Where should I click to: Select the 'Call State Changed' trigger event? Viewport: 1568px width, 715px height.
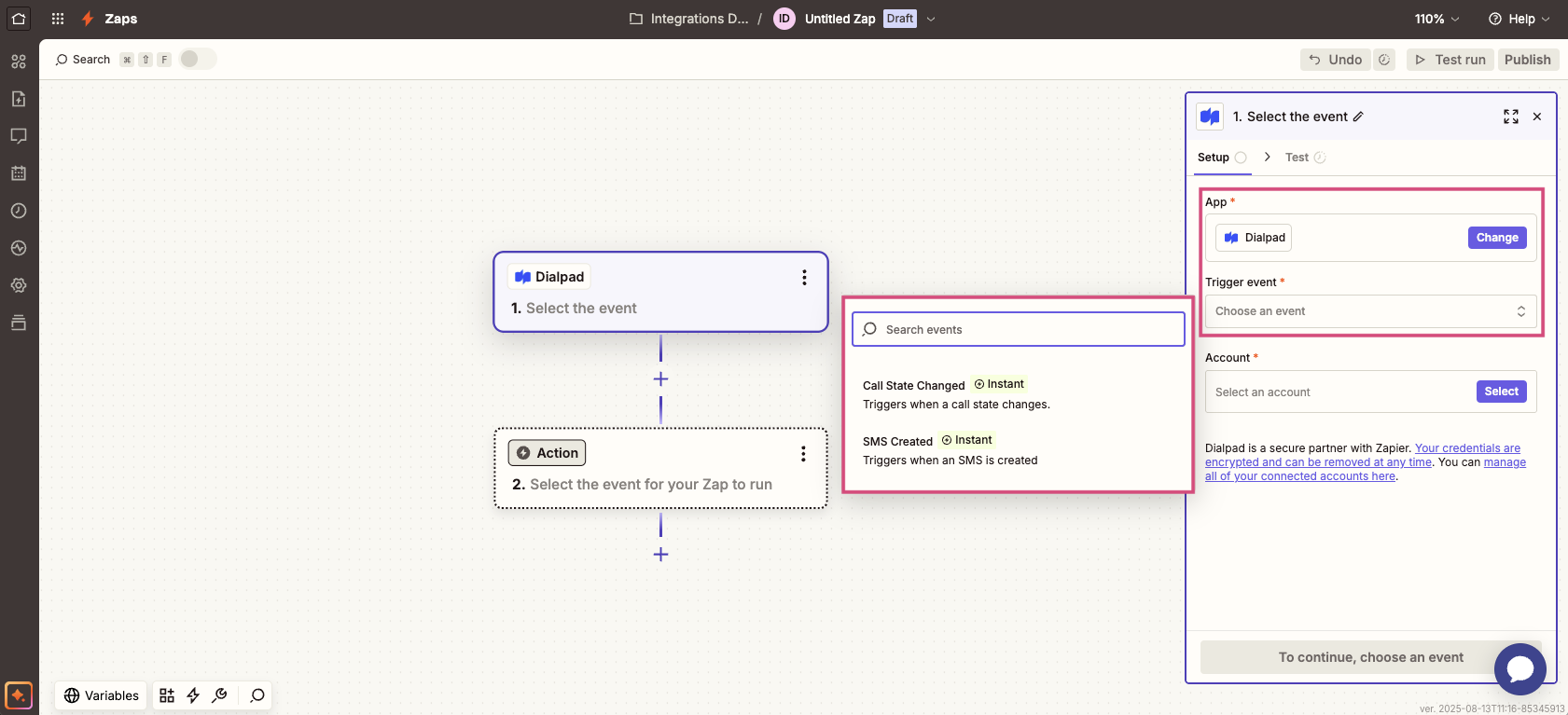(x=1018, y=394)
